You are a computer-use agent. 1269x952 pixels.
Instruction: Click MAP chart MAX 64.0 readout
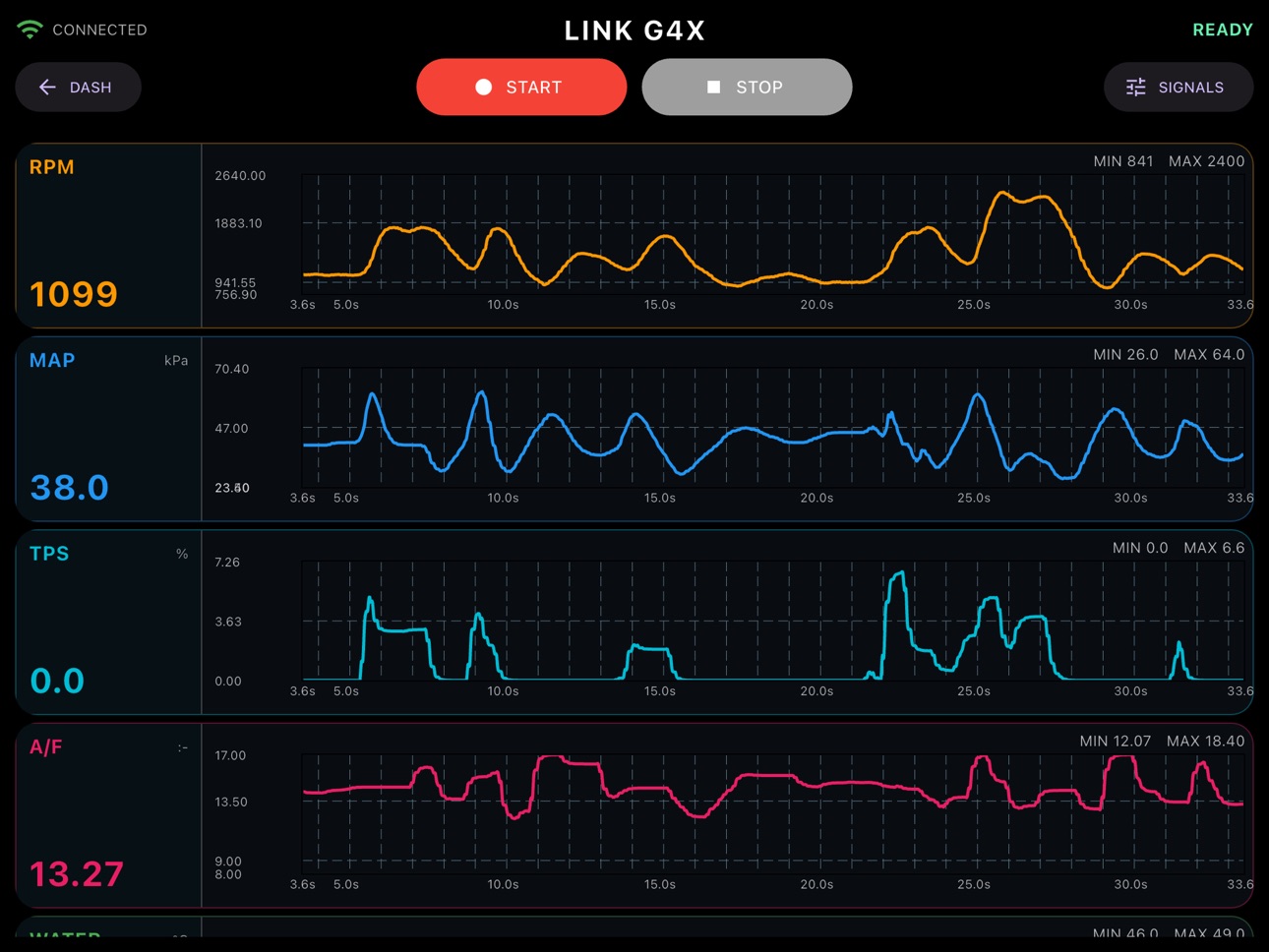(1209, 354)
